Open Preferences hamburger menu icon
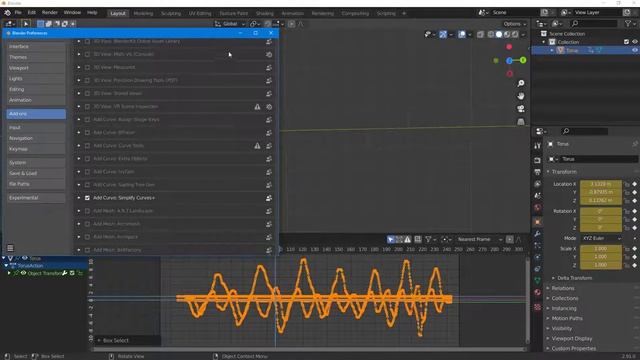Screen dimensions: 640x360 click(10, 248)
